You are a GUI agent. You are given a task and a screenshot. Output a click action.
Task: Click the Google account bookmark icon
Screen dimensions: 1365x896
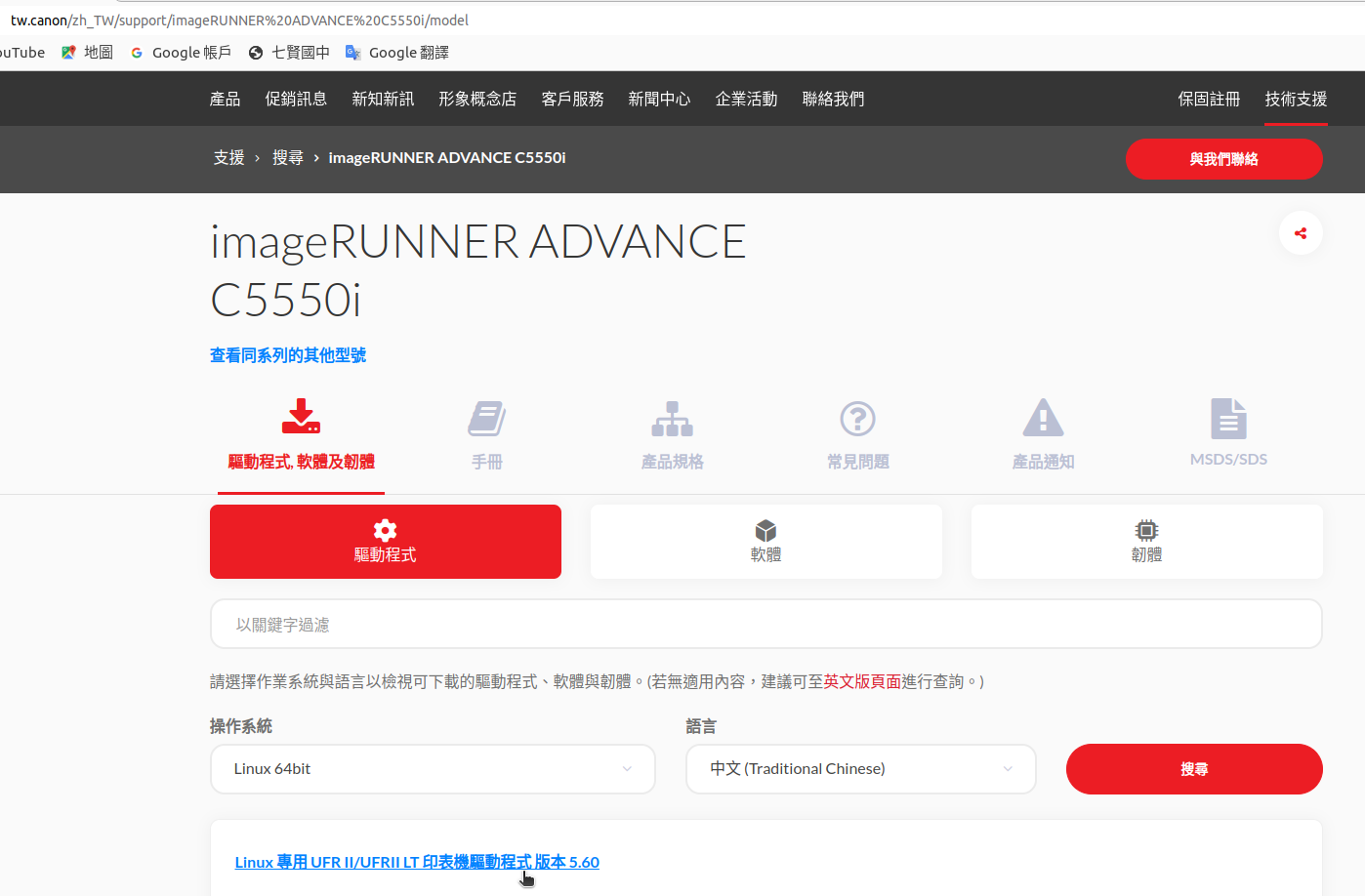coord(137,53)
